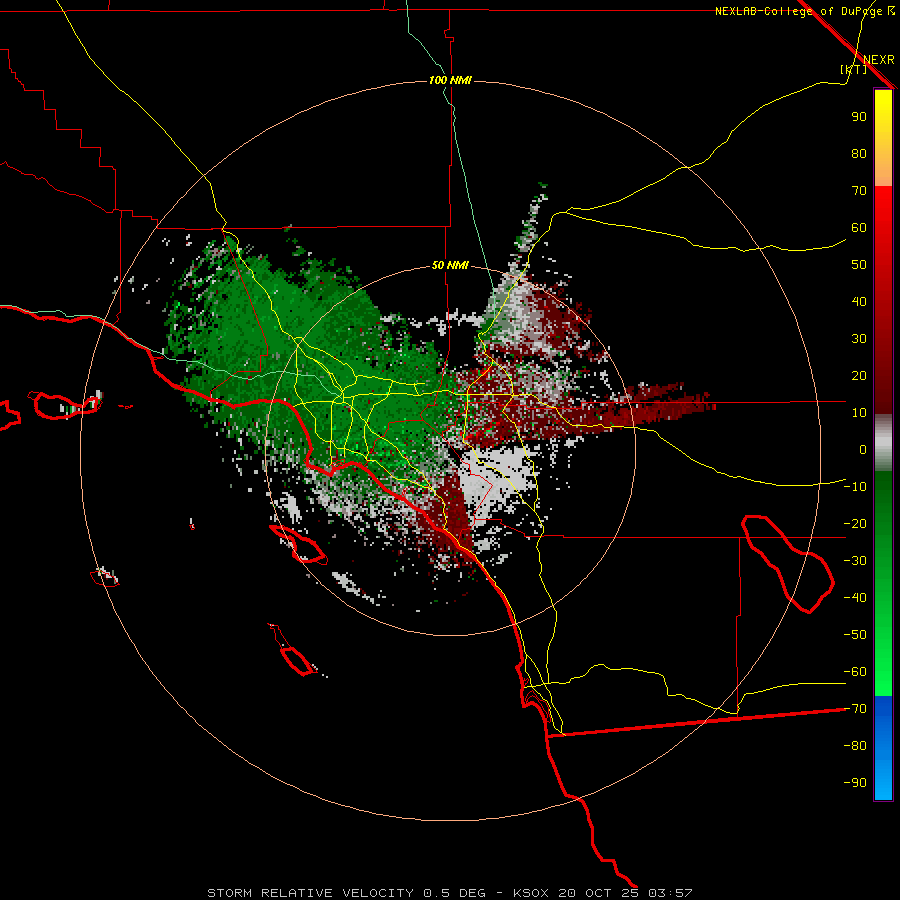Click the -70 knot label on colorbar
Screen dimensions: 900x900
pos(855,709)
